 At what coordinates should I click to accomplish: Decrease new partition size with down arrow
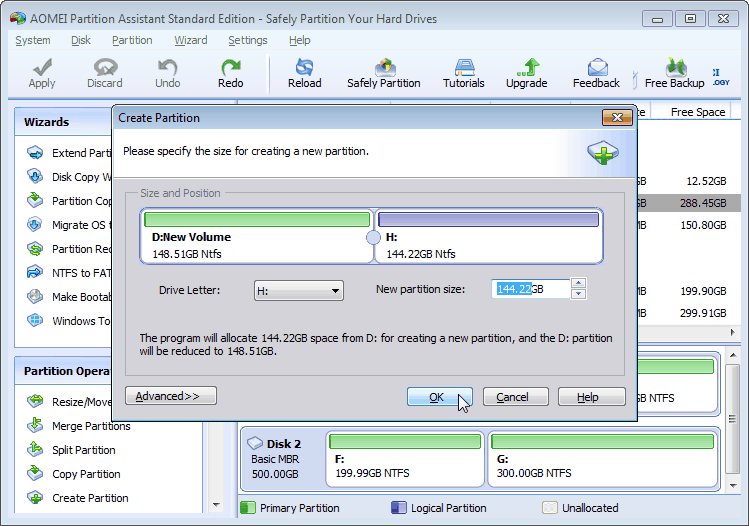tap(578, 294)
